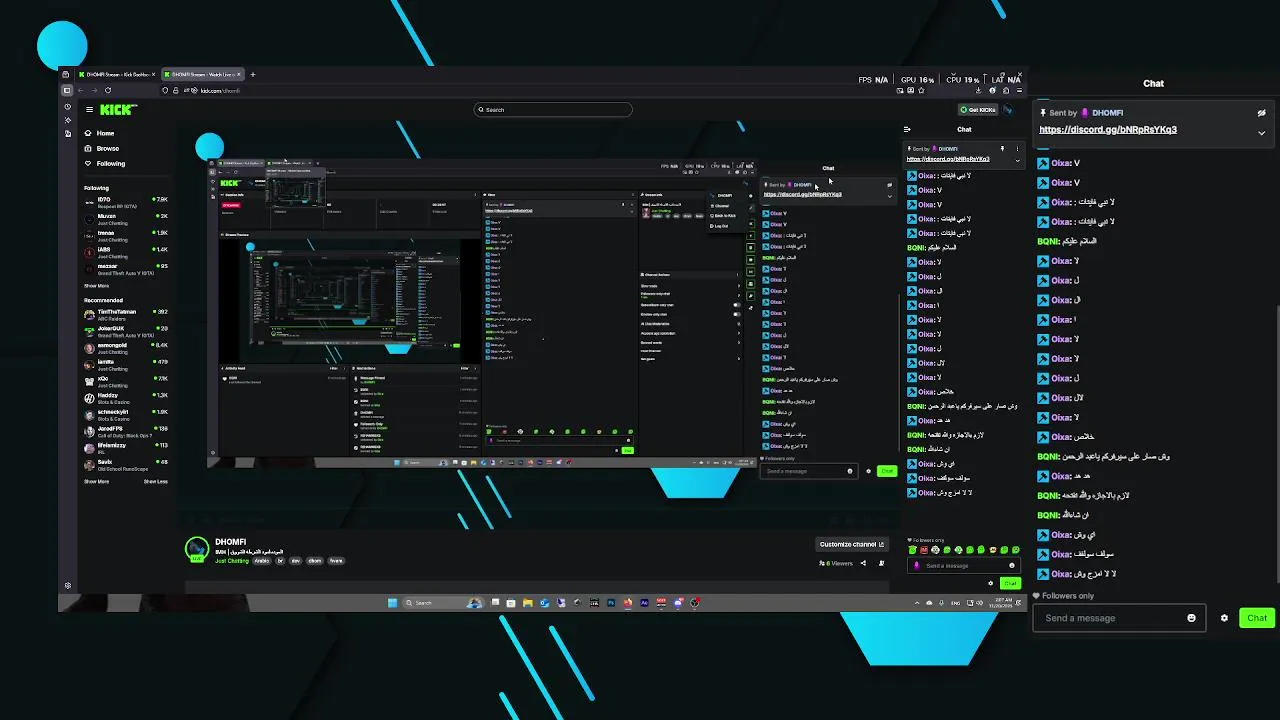Send message with small green Chat button
The height and width of the screenshot is (720, 1280).
pyautogui.click(x=1010, y=583)
